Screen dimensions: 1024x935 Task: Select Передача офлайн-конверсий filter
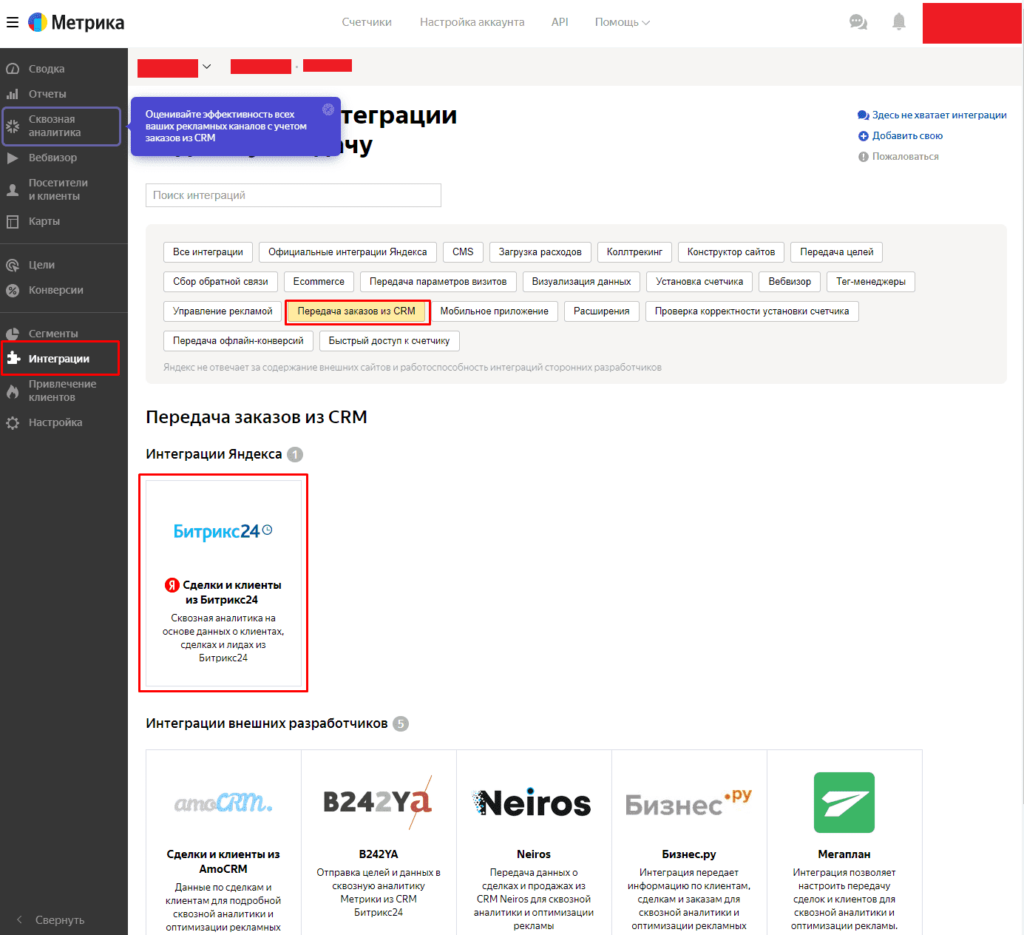click(x=238, y=341)
